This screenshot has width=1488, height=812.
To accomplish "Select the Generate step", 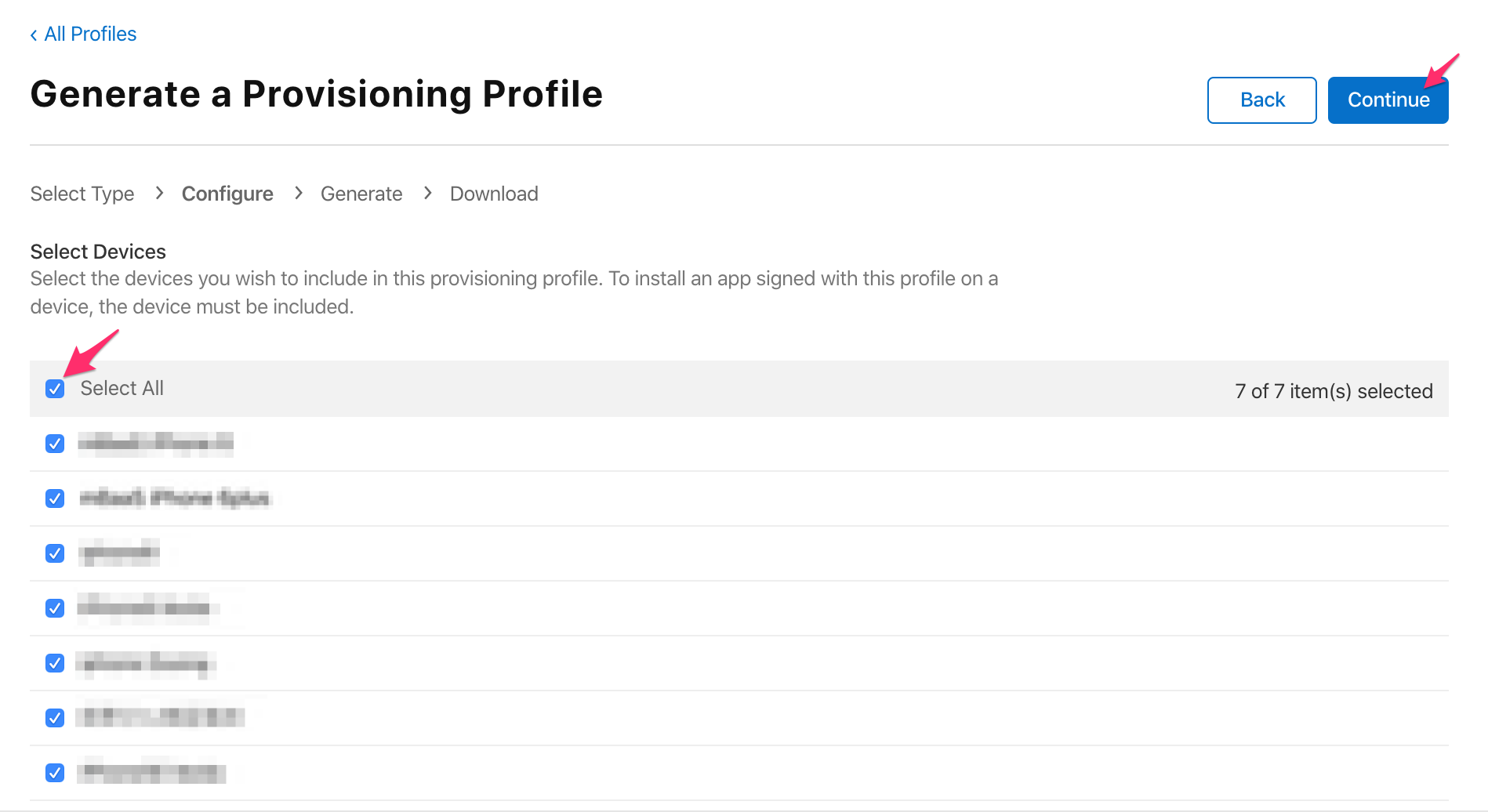I will (361, 194).
